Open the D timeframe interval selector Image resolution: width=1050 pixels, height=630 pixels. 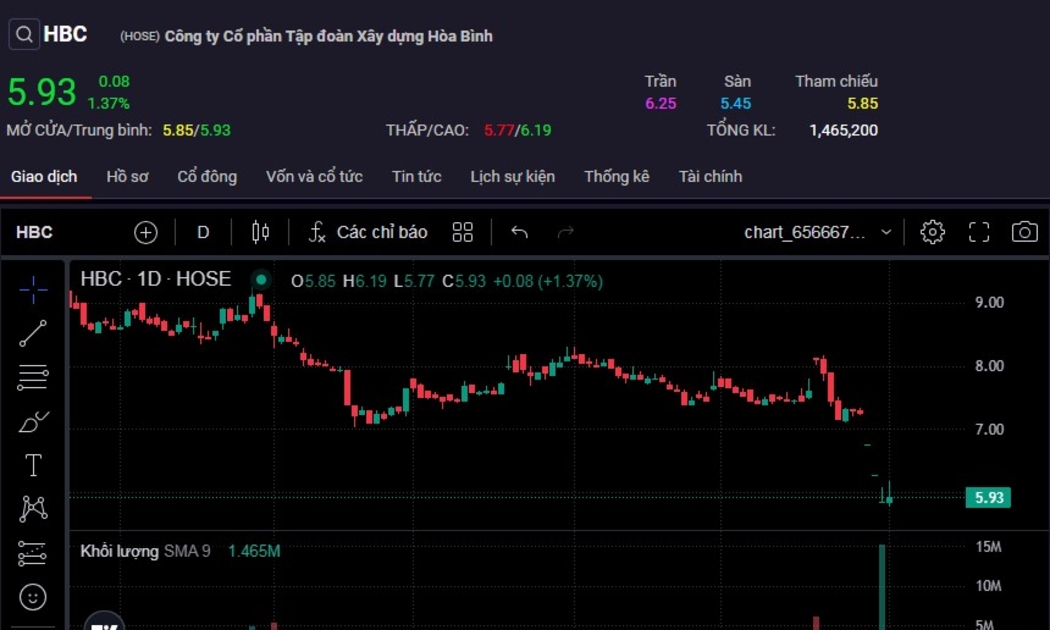(x=203, y=233)
